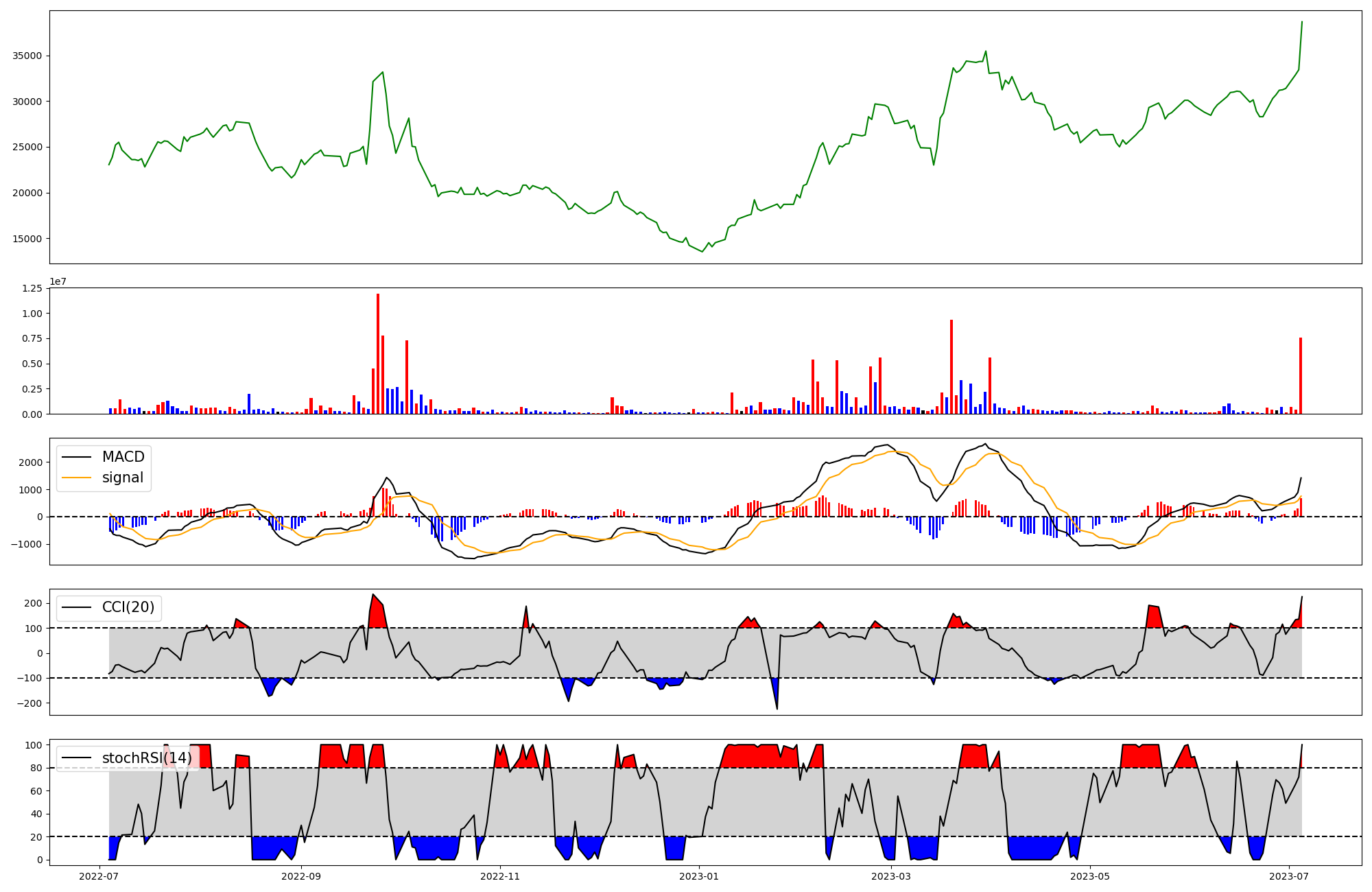Click the 2023-01 x-axis tick label
Screen dimensions: 1372x892
(699, 876)
